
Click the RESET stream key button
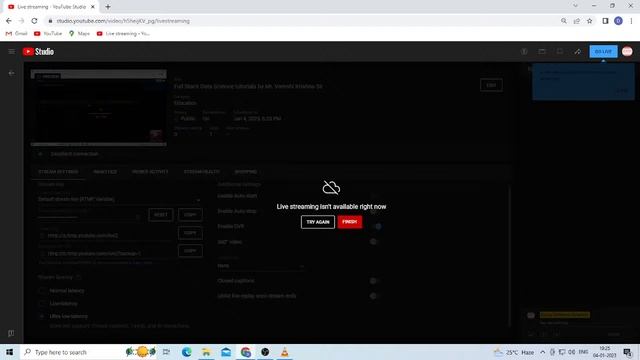click(161, 215)
